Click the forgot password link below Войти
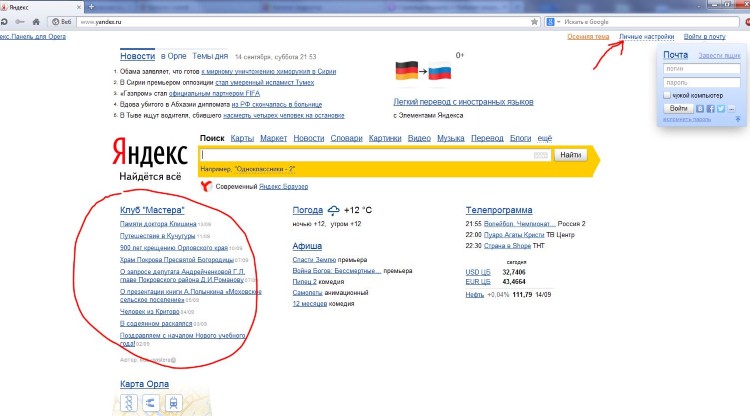Screen dimensions: 750x416 [x=686, y=120]
